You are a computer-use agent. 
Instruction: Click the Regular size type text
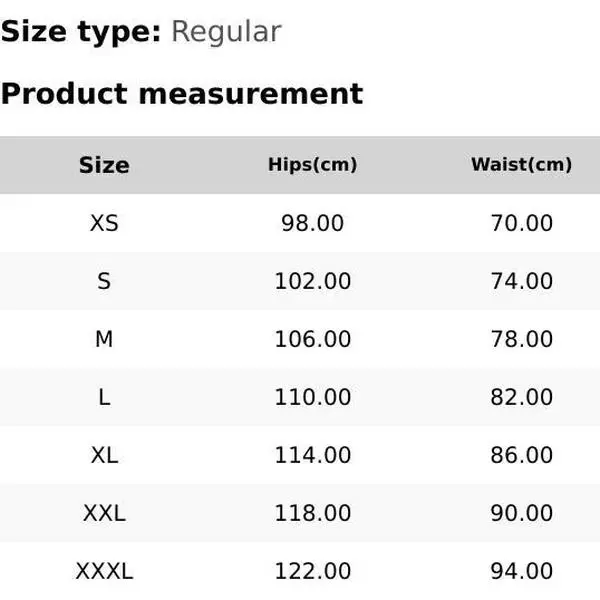click(225, 32)
